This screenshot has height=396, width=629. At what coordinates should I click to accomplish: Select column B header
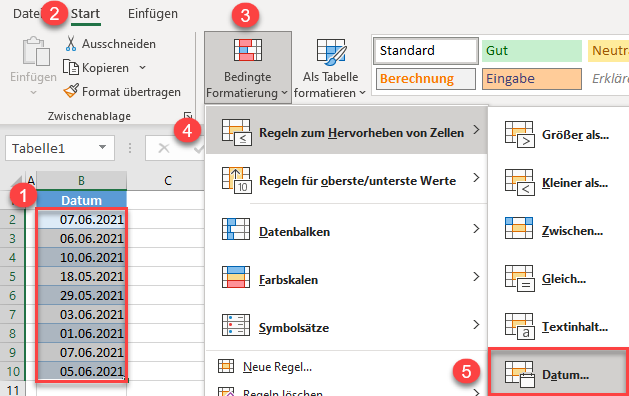coord(81,181)
